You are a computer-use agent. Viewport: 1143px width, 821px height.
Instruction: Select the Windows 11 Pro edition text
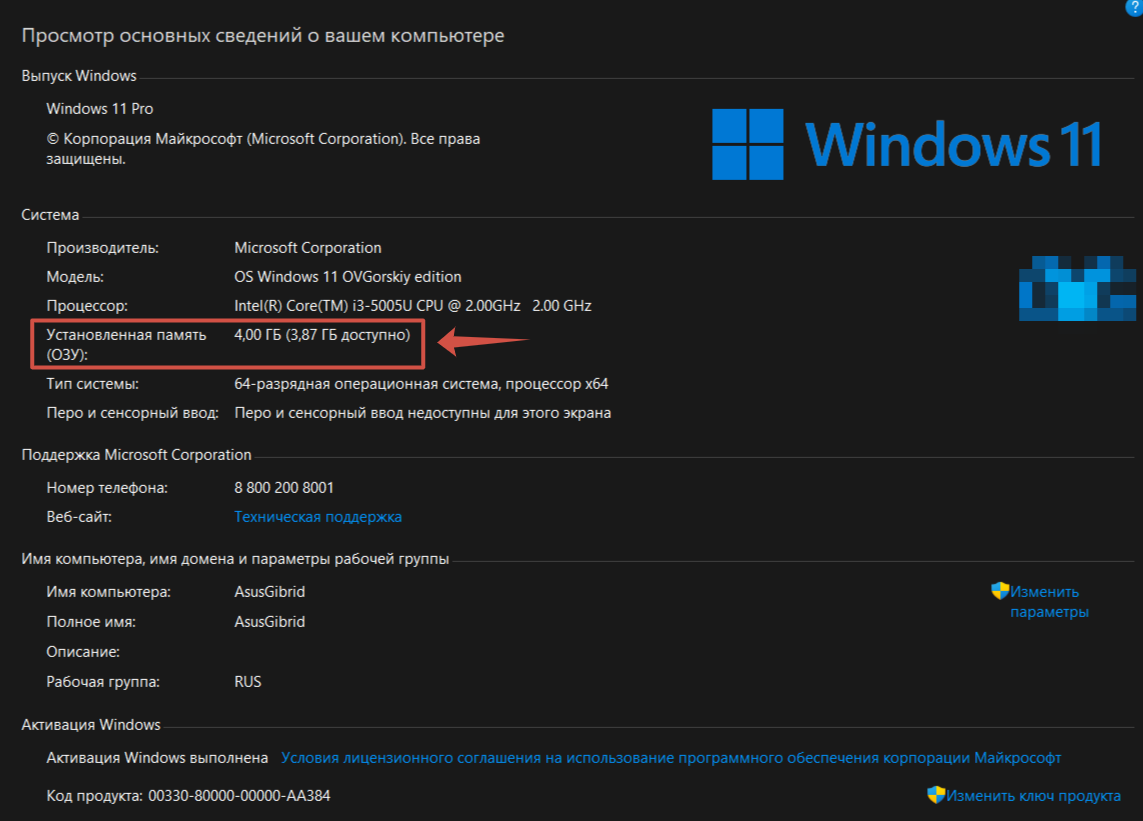coord(100,109)
